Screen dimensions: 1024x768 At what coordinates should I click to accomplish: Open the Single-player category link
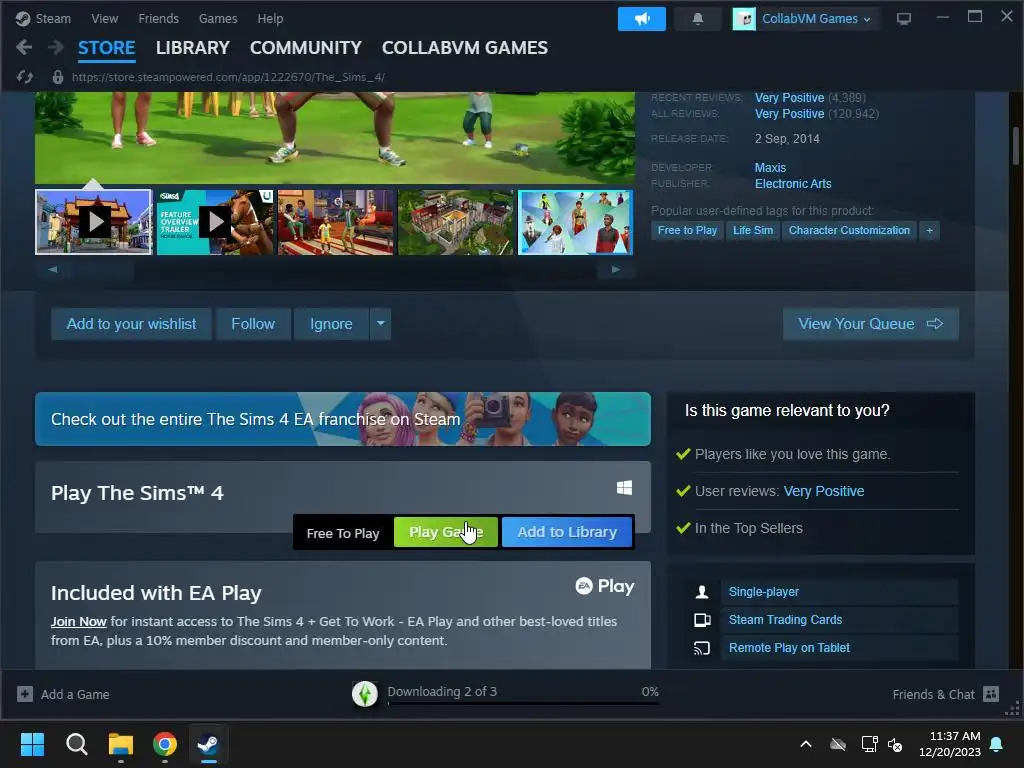pyautogui.click(x=763, y=592)
